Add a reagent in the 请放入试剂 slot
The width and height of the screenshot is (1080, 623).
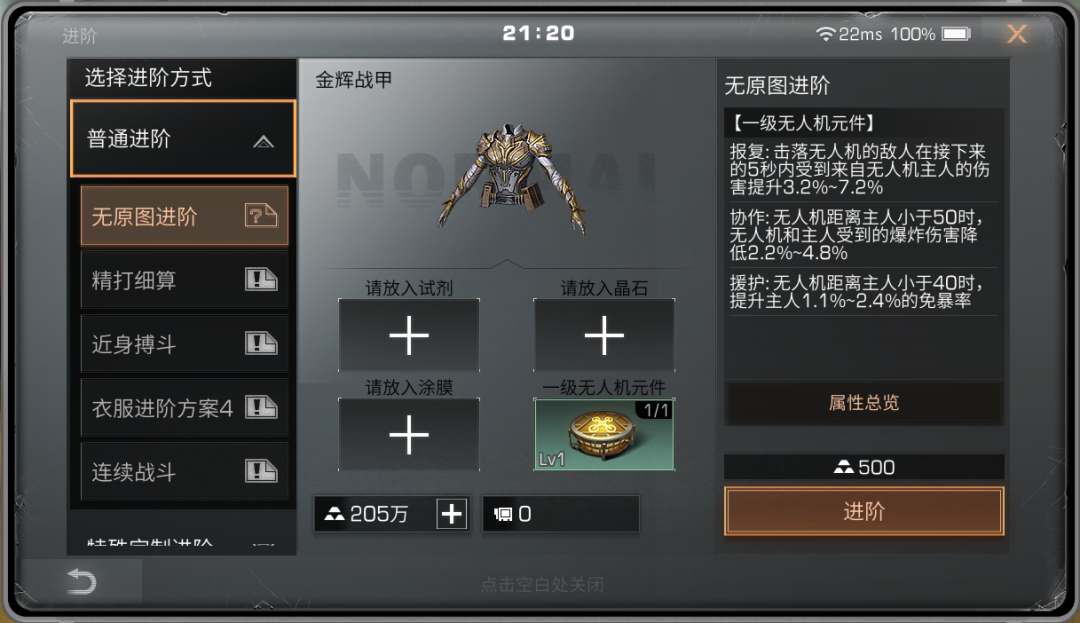[x=409, y=335]
